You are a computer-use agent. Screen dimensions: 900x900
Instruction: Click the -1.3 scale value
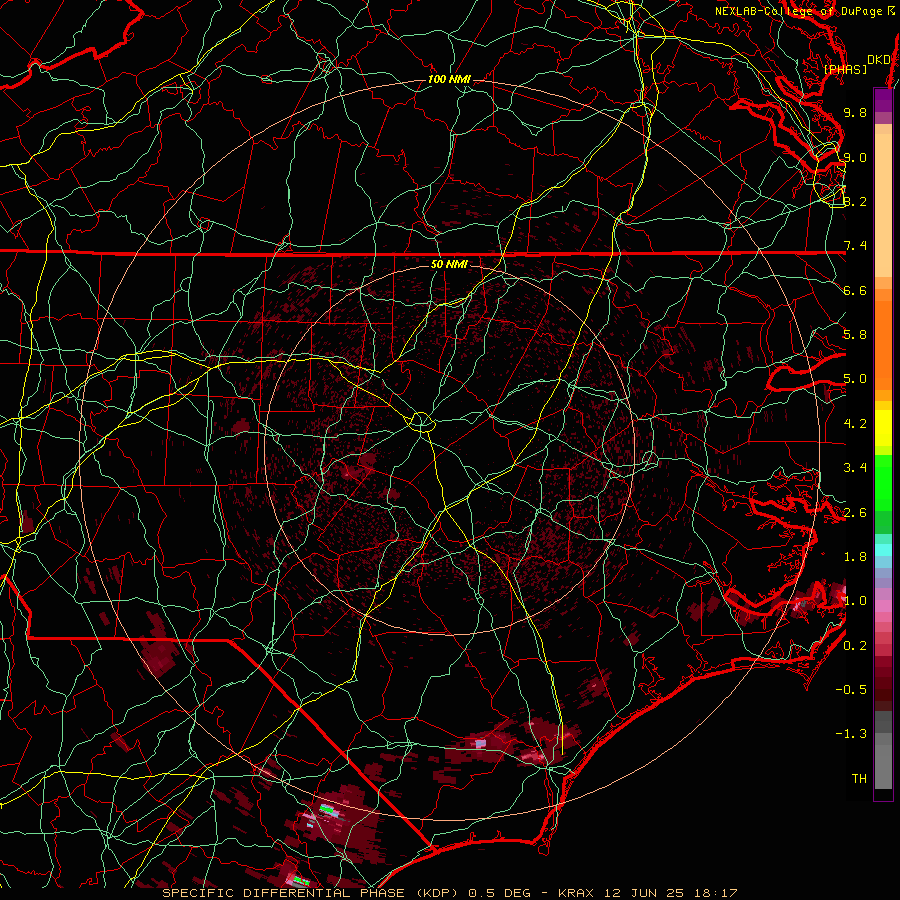[851, 734]
